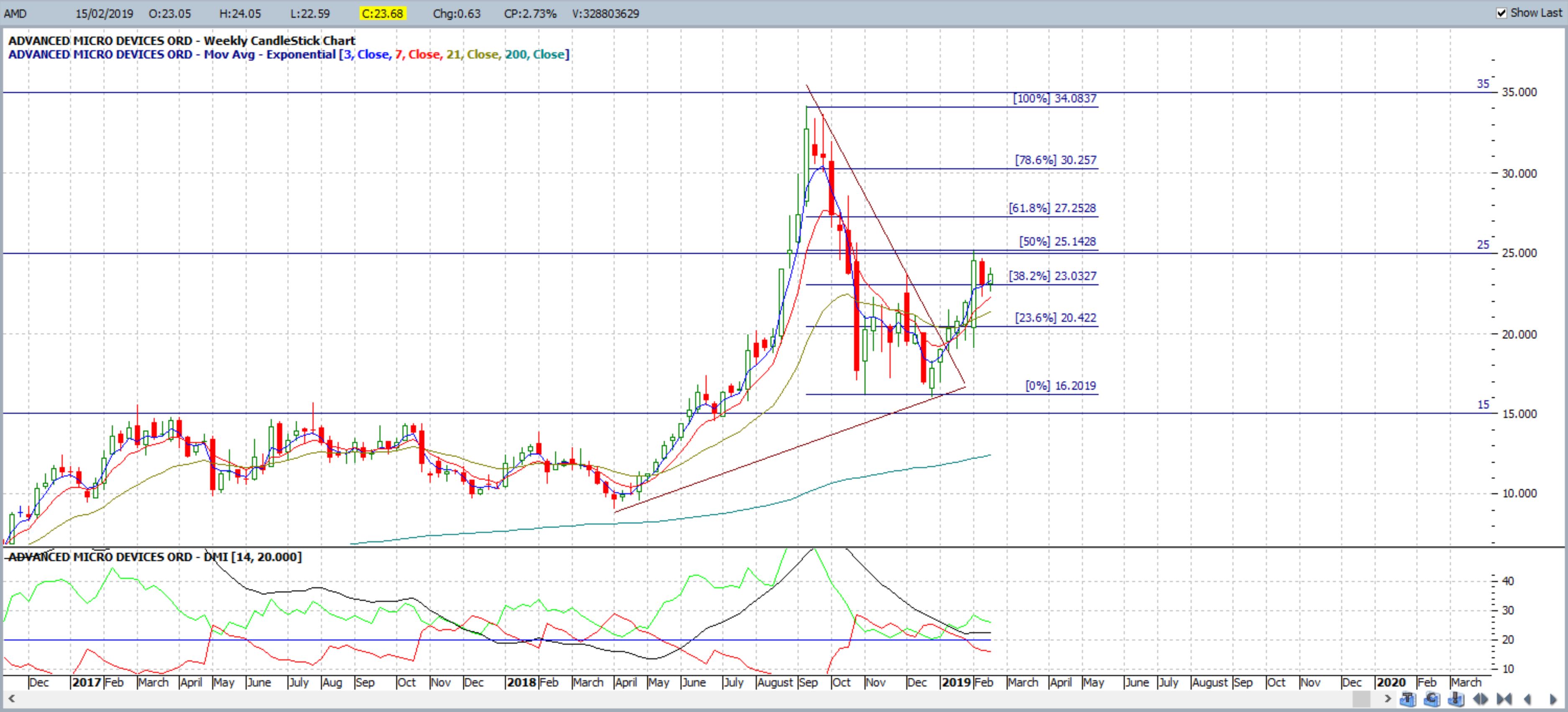Click the 30.000 price axis label
Viewport: 1568px width, 712px height.
pos(1519,174)
